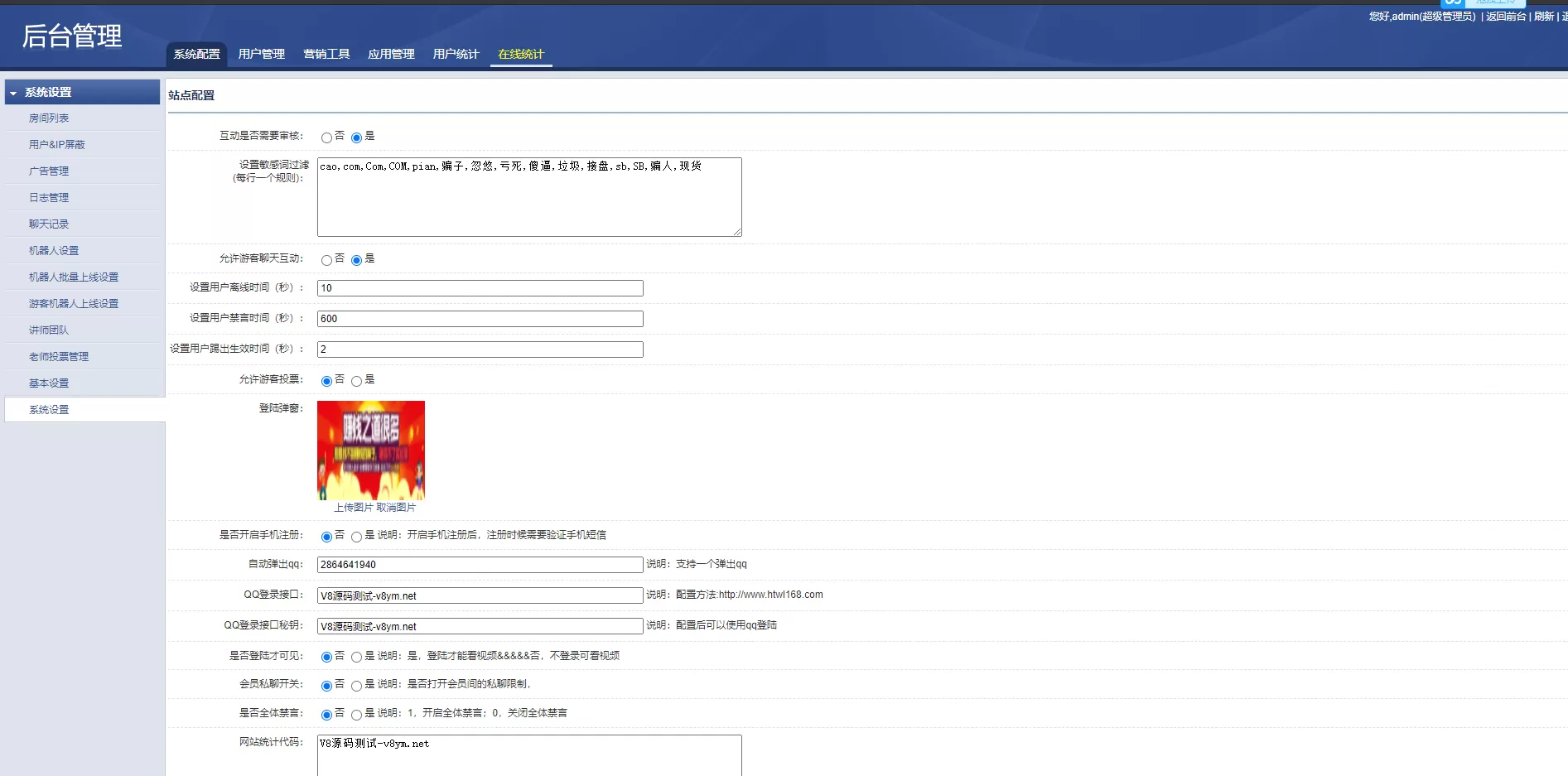
Task: Set 是否全体禁言 to 是
Action: click(x=356, y=715)
